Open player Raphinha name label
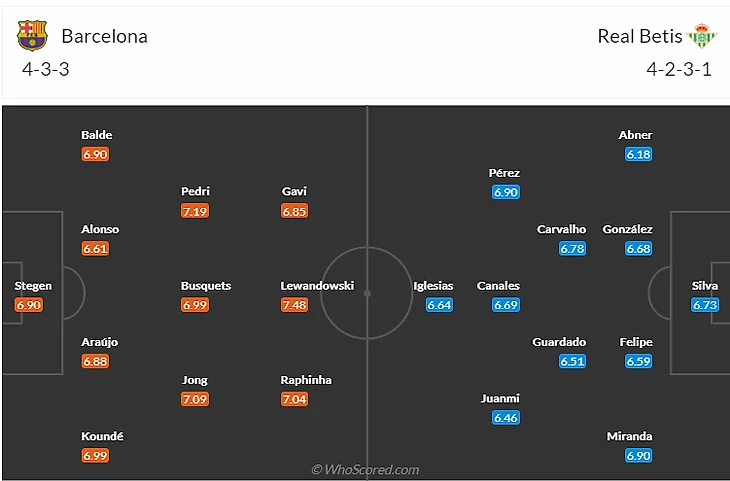730x481 pixels. [x=306, y=380]
